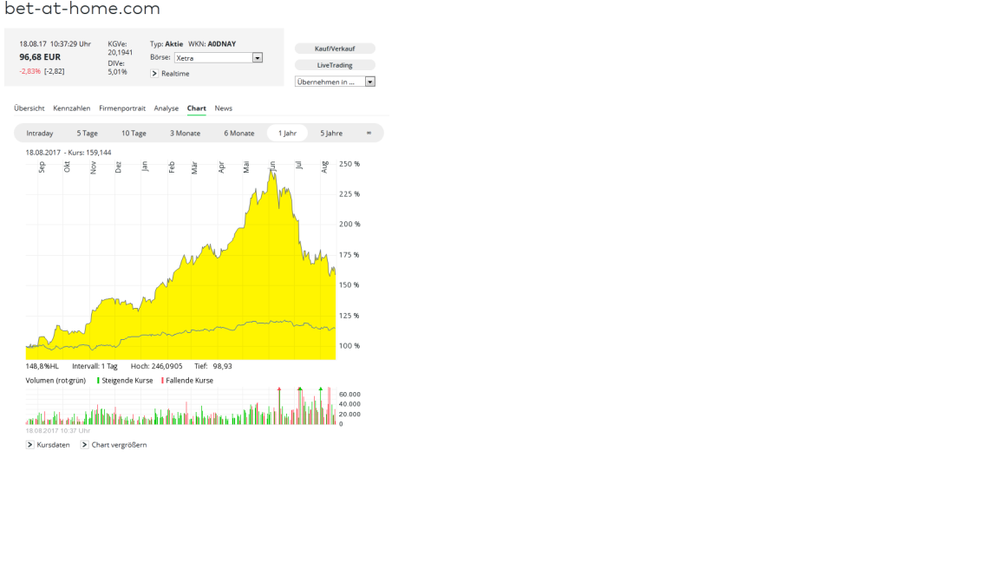Viewport: 999px width, 562px height.
Task: Click the LiveTrading button
Action: 335,65
